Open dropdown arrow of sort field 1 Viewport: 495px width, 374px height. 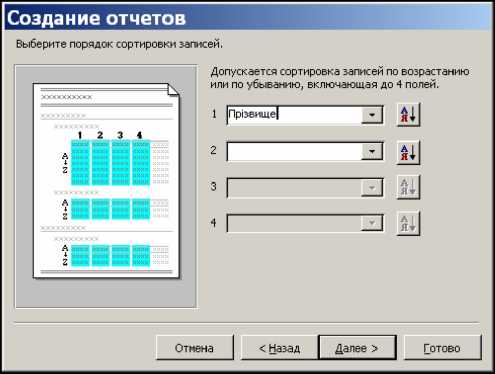coord(372,115)
